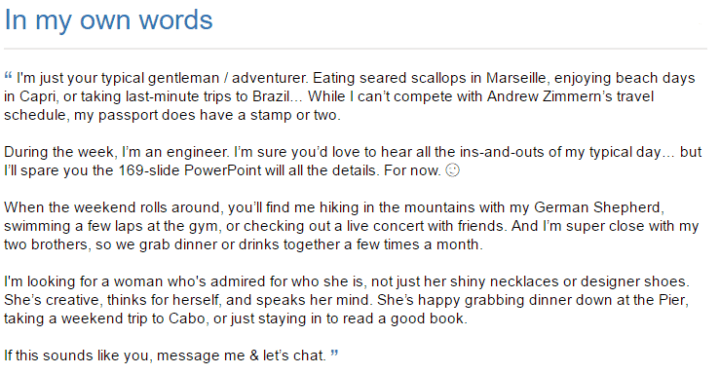Click the opening blue quotation mark
This screenshot has width=720, height=374.
tap(8, 75)
